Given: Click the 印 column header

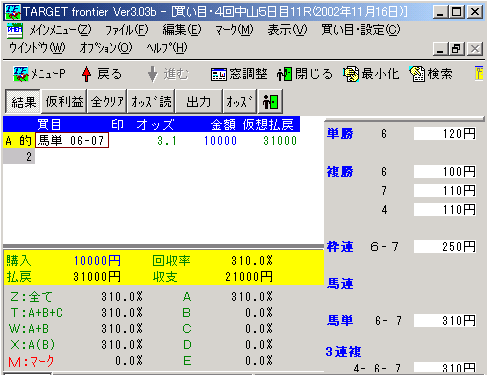Looking at the screenshot, I should [x=117, y=125].
